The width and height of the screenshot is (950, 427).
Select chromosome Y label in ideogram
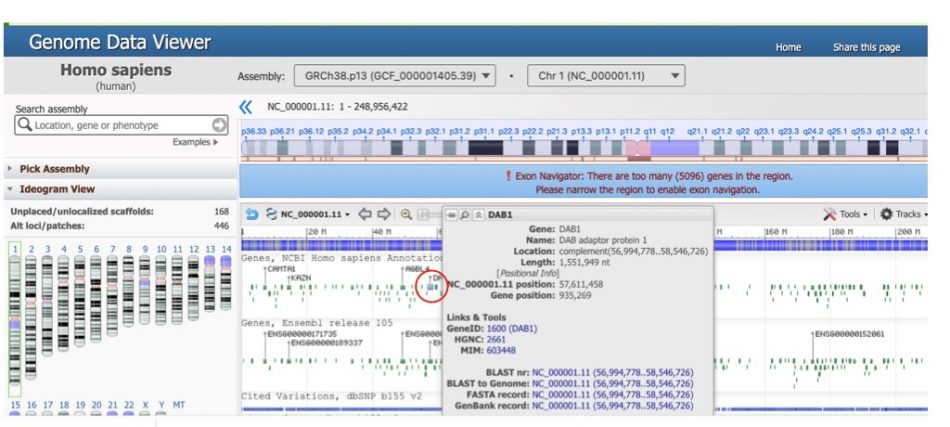161,405
